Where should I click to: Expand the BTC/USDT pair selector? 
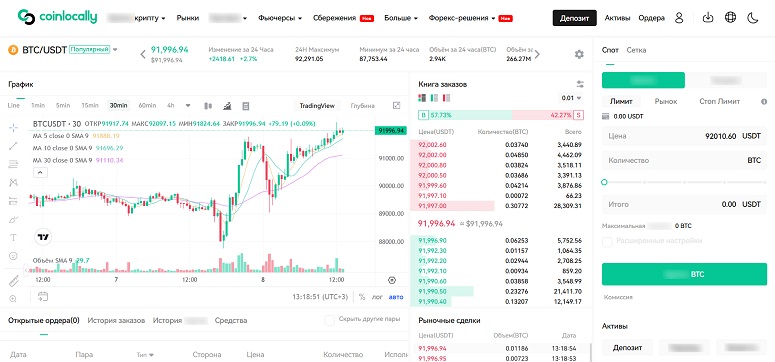point(115,50)
